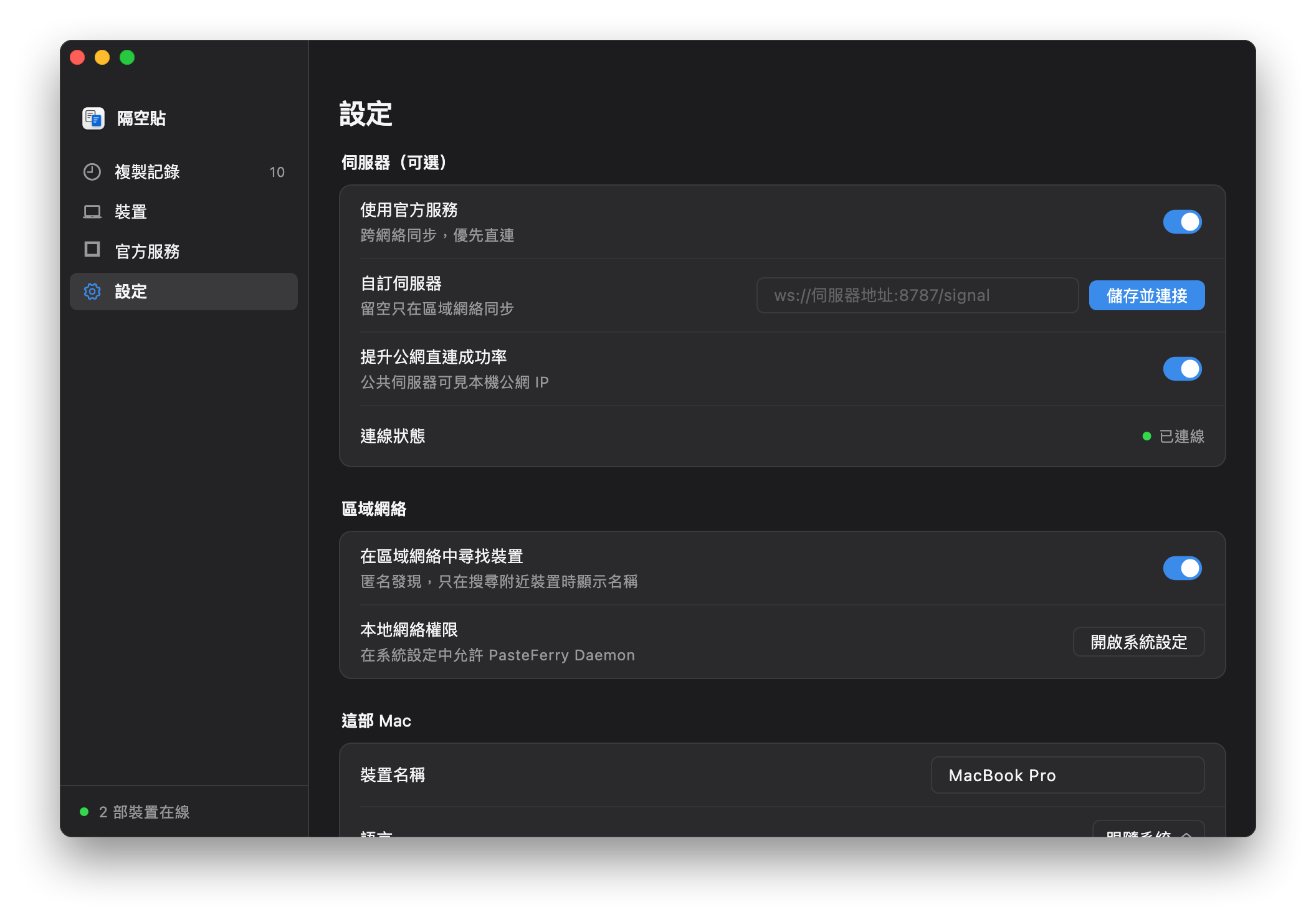
Task: Click the 本地網絡權限 label
Action: point(409,630)
